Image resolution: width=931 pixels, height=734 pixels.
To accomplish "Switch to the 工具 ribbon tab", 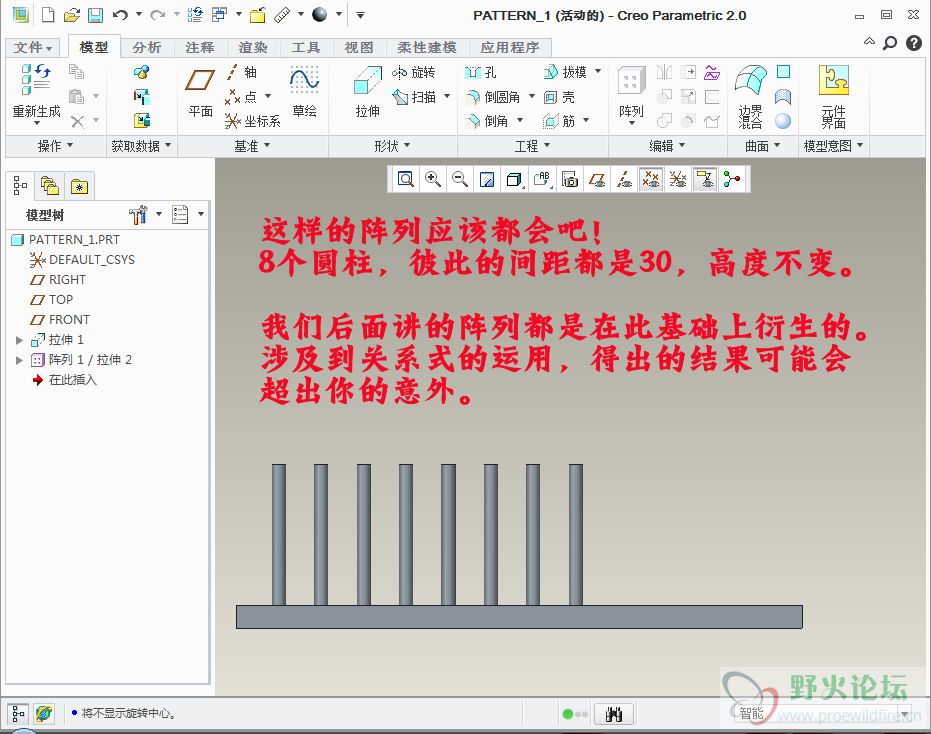I will pos(306,47).
